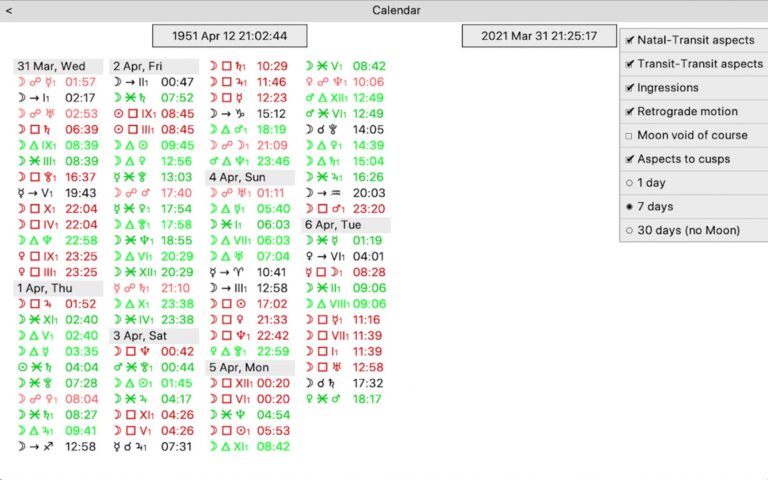768x480 pixels.
Task: Click the 6 Apr, Tue day header
Action: pos(346,225)
